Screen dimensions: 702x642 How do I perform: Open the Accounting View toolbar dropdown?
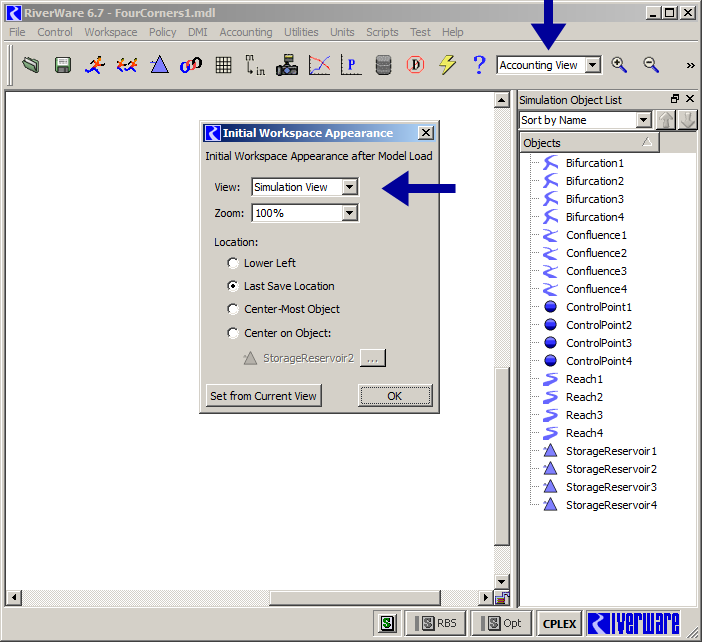(x=593, y=65)
